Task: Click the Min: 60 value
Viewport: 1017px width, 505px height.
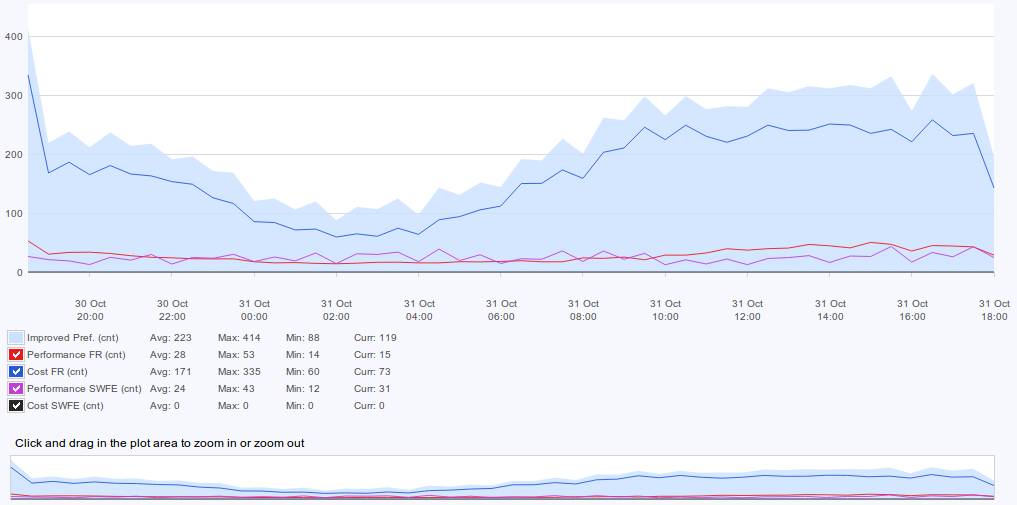Action: pos(302,371)
